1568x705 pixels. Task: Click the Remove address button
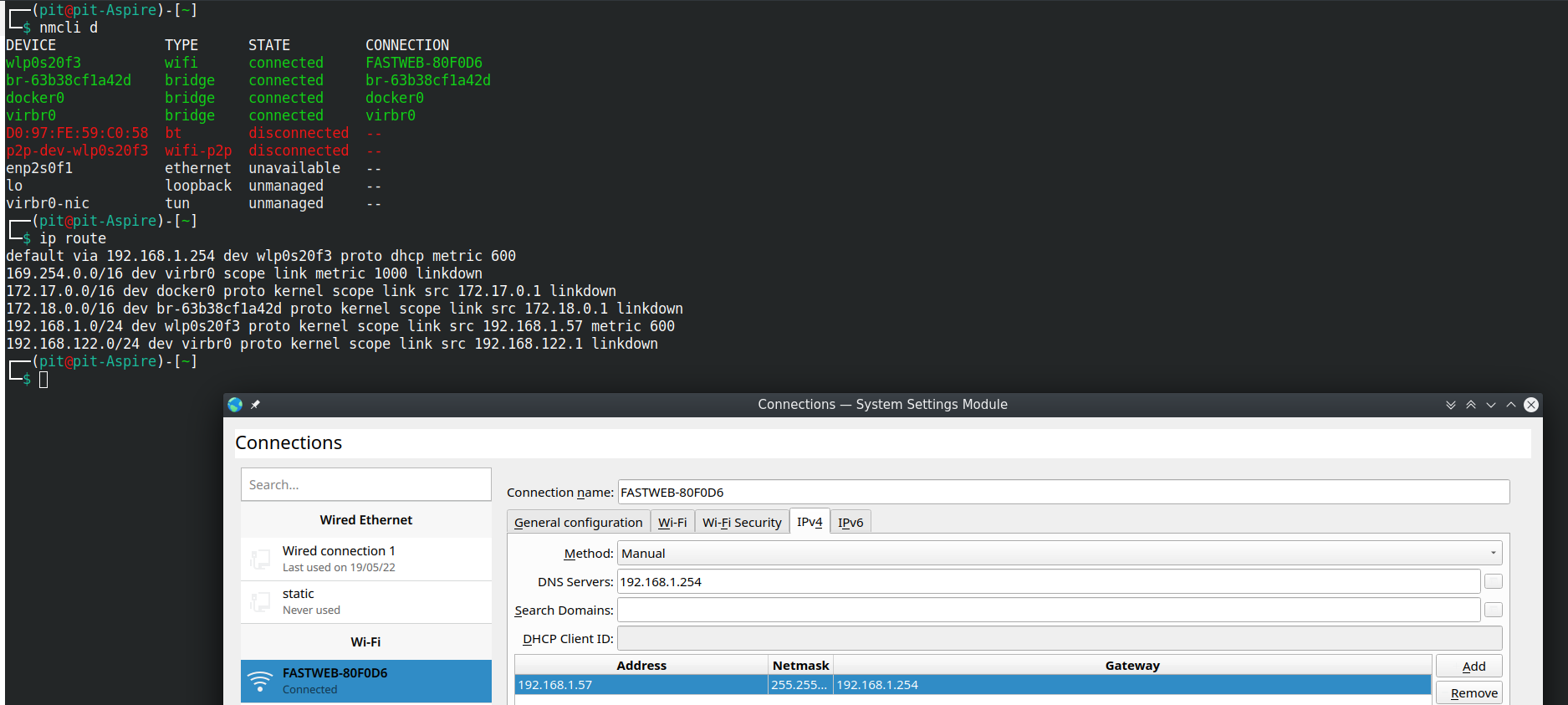point(1469,692)
